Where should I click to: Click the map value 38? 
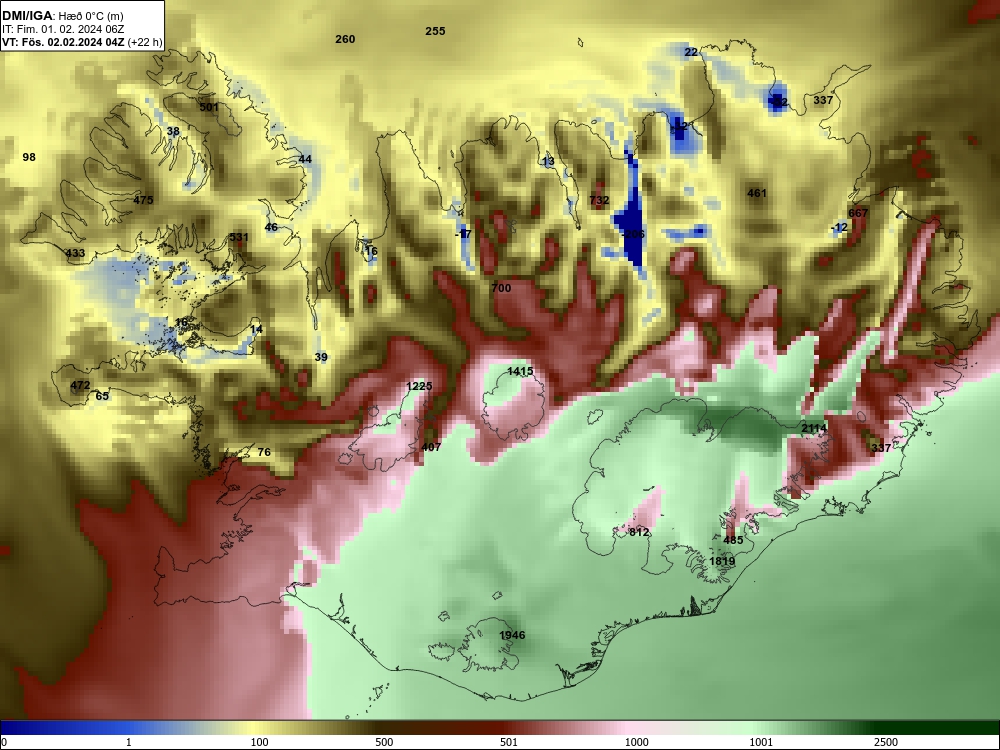click(173, 131)
